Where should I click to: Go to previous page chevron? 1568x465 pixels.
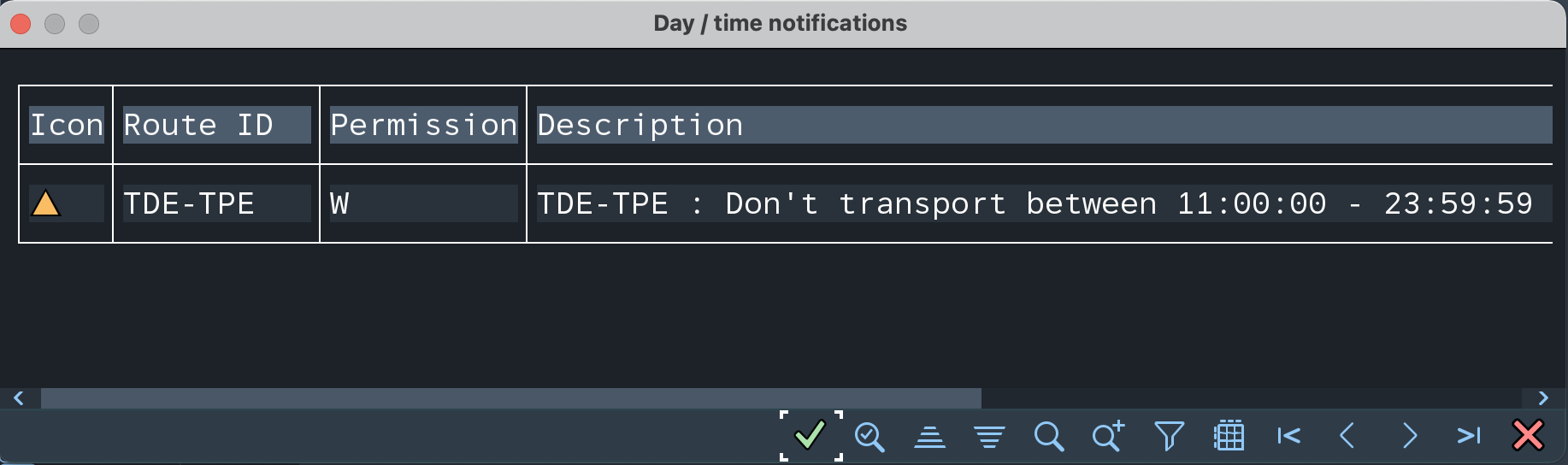point(1347,436)
